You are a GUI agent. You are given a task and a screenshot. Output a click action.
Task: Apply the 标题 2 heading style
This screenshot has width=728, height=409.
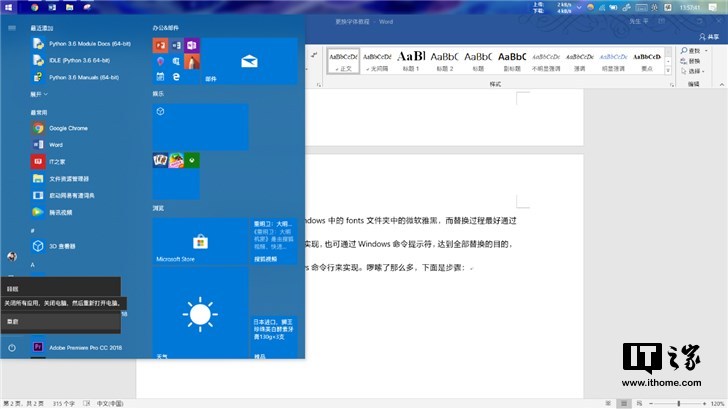tap(444, 61)
